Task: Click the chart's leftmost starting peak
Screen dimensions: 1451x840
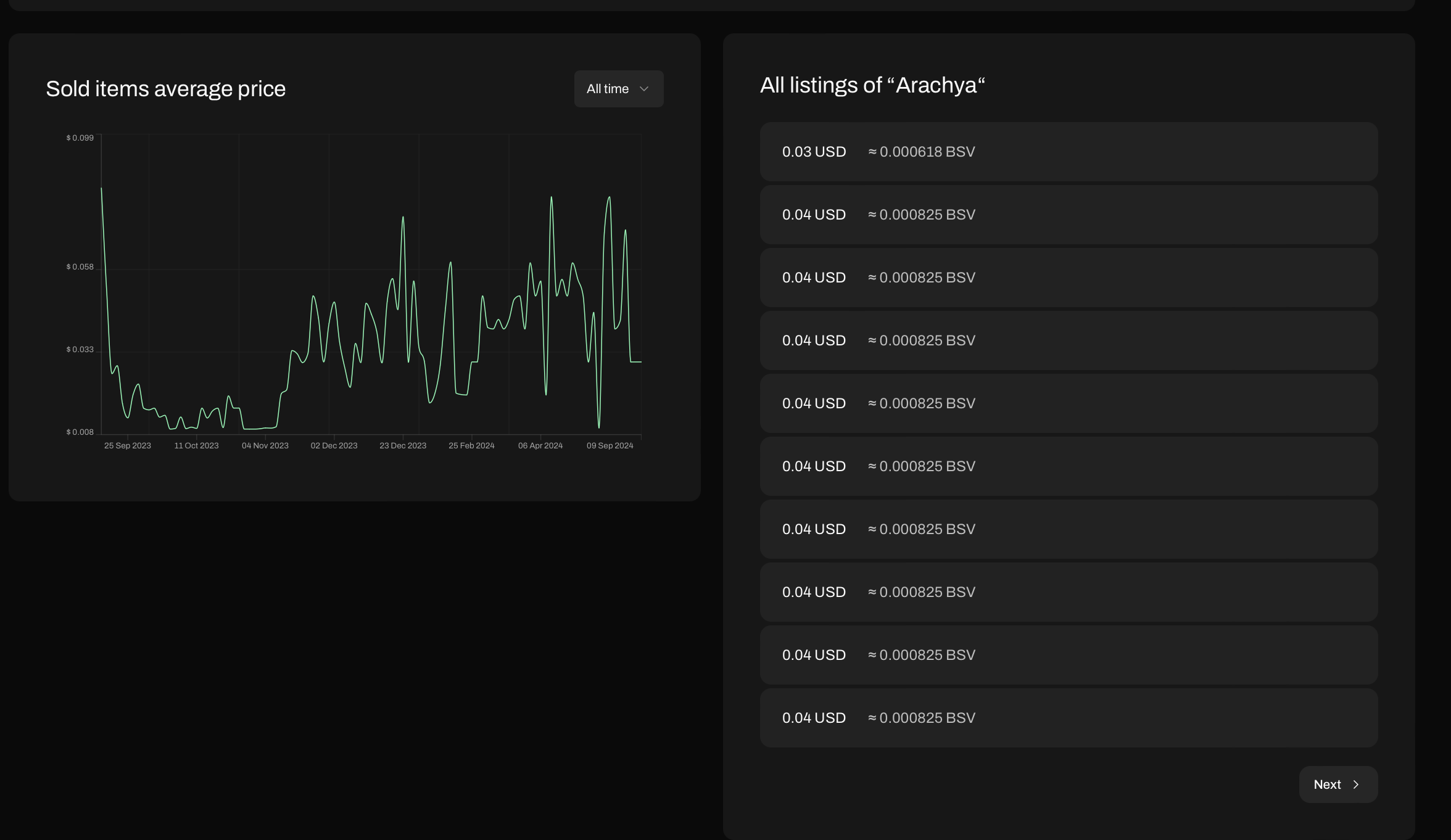Action: pyautogui.click(x=102, y=189)
